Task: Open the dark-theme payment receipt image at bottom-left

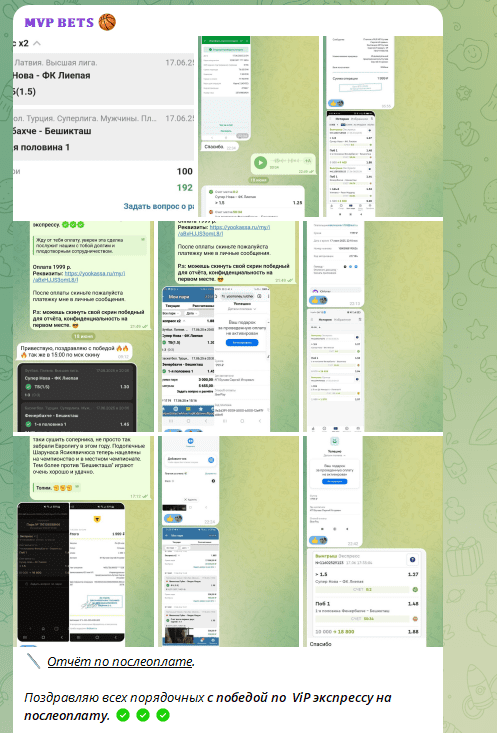Action: (x=43, y=572)
